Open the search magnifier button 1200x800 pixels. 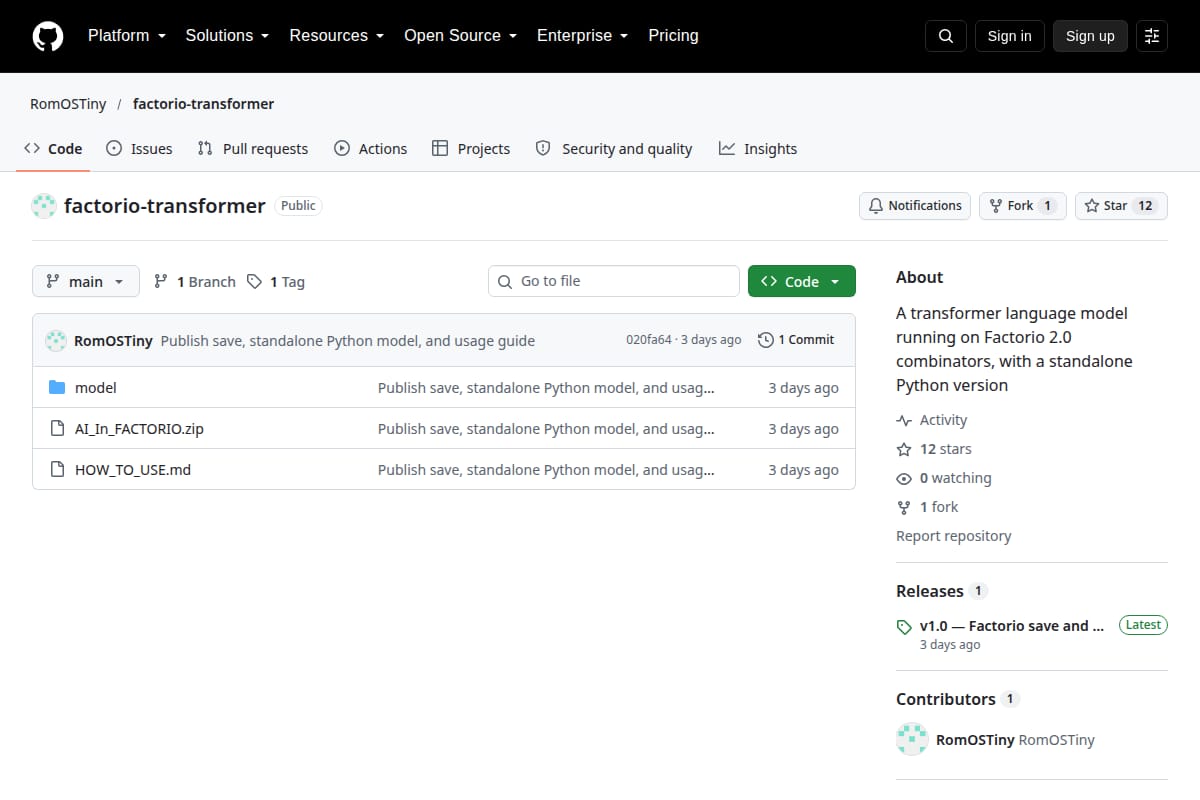(x=946, y=36)
